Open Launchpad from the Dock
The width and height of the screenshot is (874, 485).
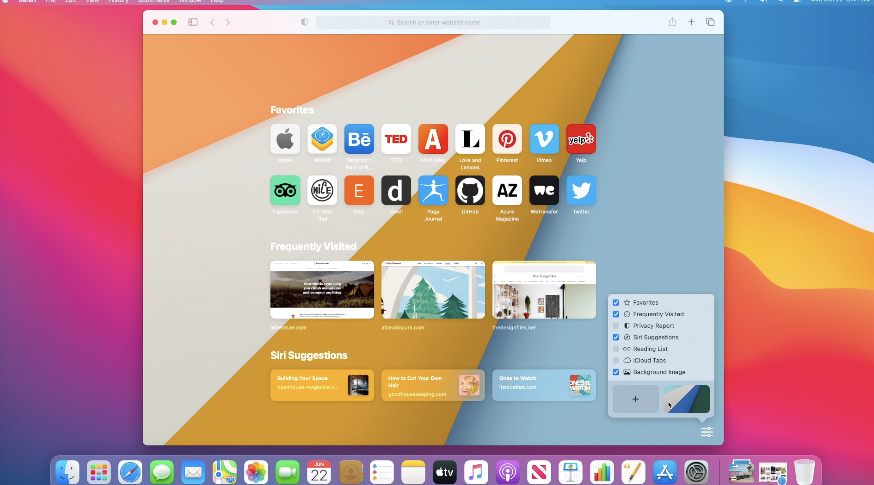[99, 473]
